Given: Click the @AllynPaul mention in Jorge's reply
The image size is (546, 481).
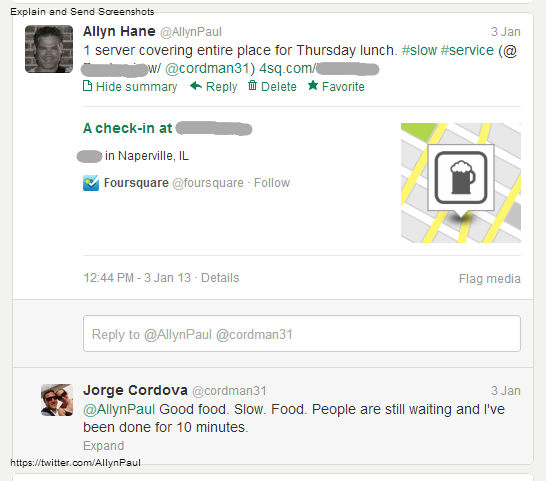Looking at the screenshot, I should [x=119, y=410].
